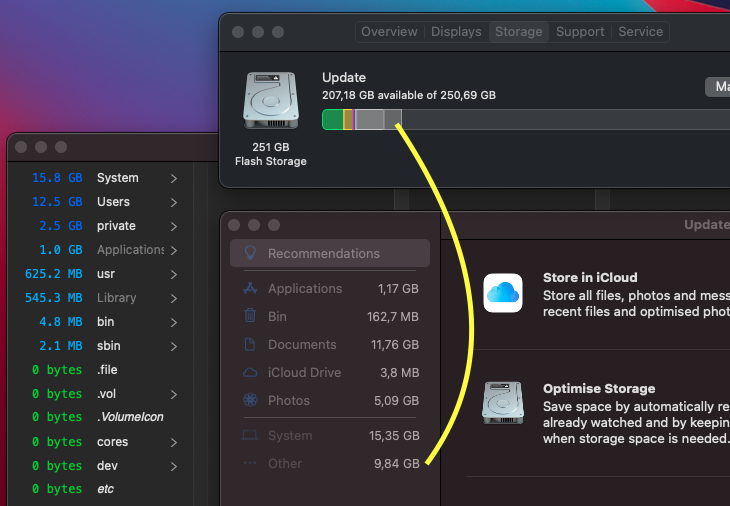The height and width of the screenshot is (506, 730).
Task: Select the Users row showing 12.5 GB
Action: coord(102,202)
